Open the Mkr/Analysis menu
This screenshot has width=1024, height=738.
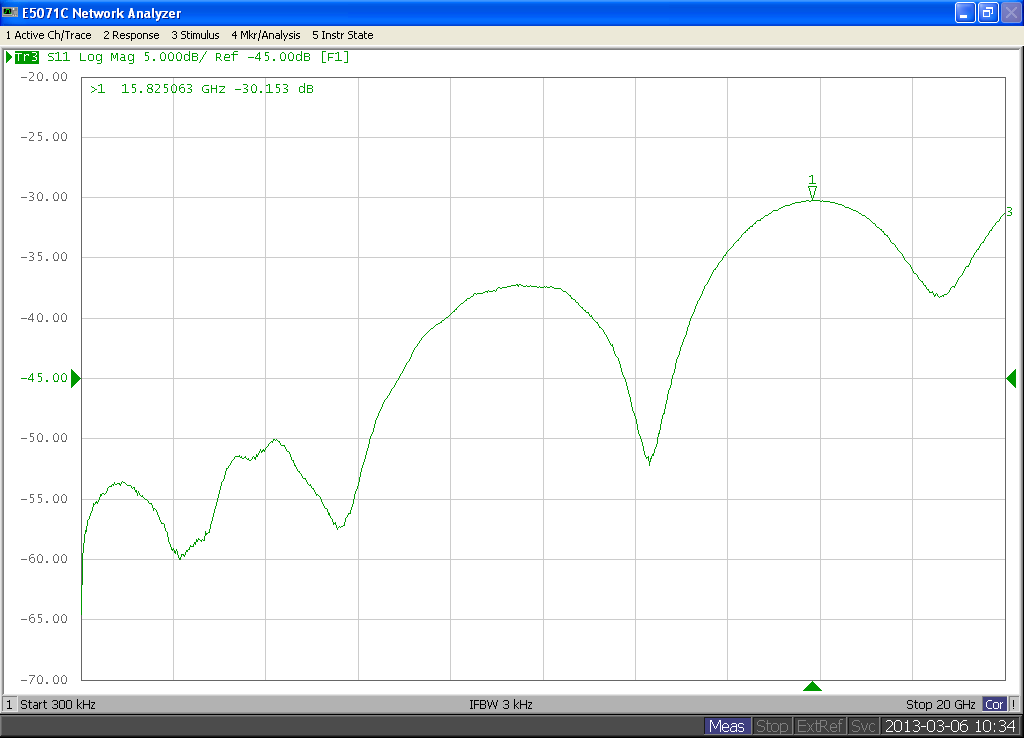(x=266, y=35)
